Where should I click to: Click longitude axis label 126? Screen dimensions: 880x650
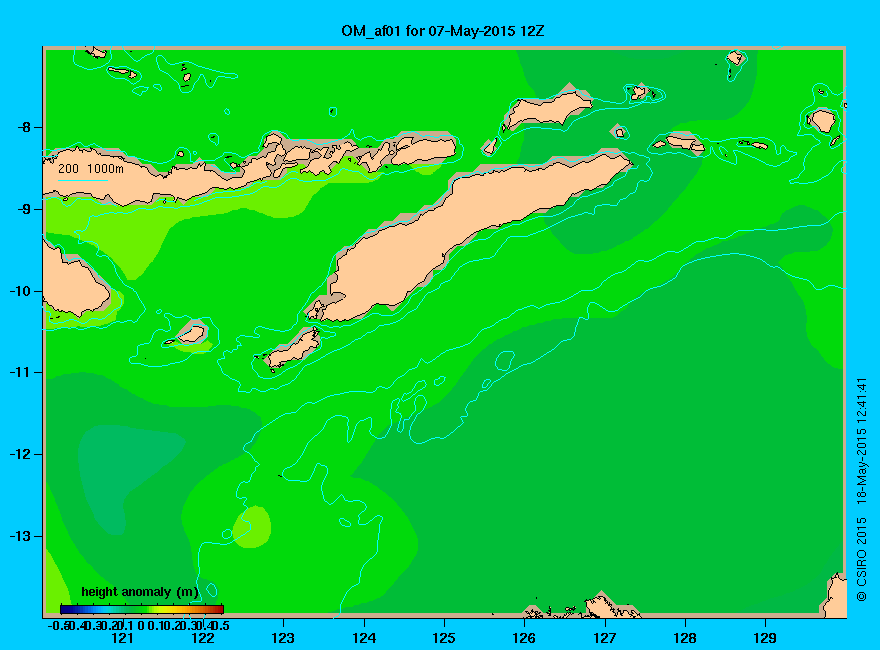524,638
